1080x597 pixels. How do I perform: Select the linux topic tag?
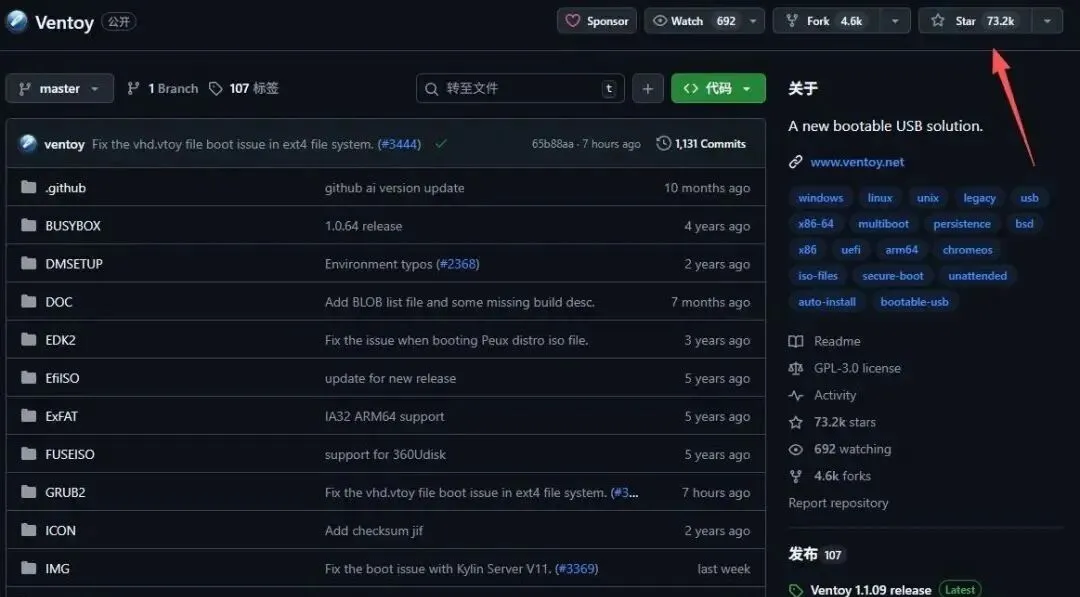click(880, 198)
